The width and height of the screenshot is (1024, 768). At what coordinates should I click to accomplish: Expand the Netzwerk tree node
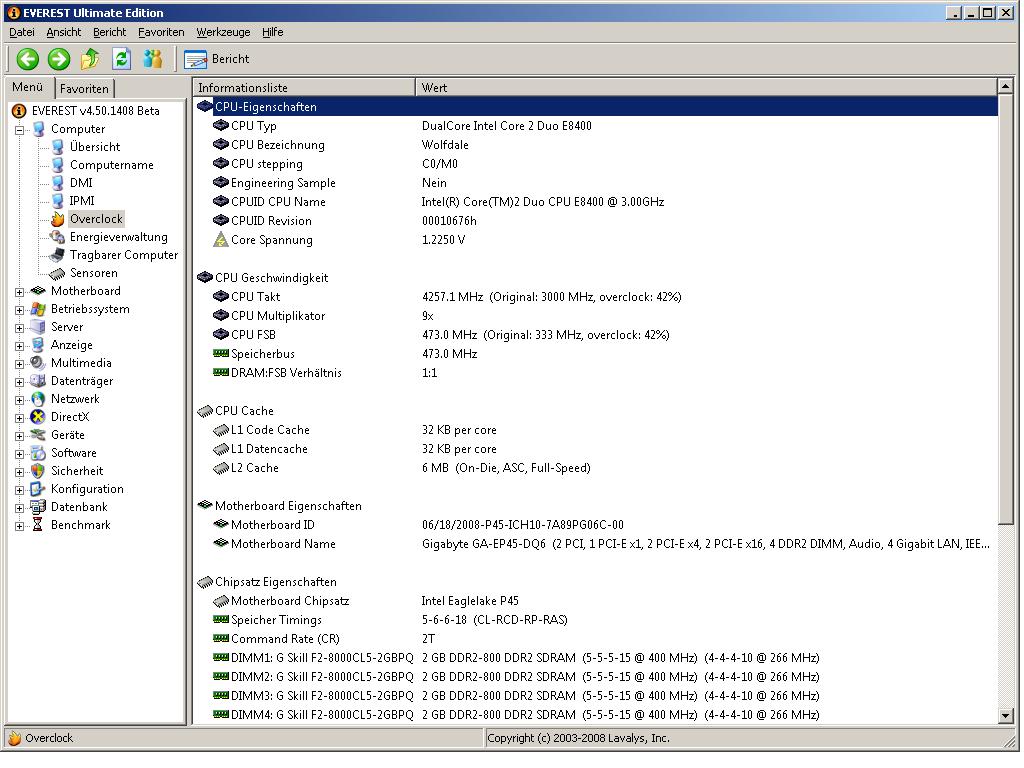point(20,400)
